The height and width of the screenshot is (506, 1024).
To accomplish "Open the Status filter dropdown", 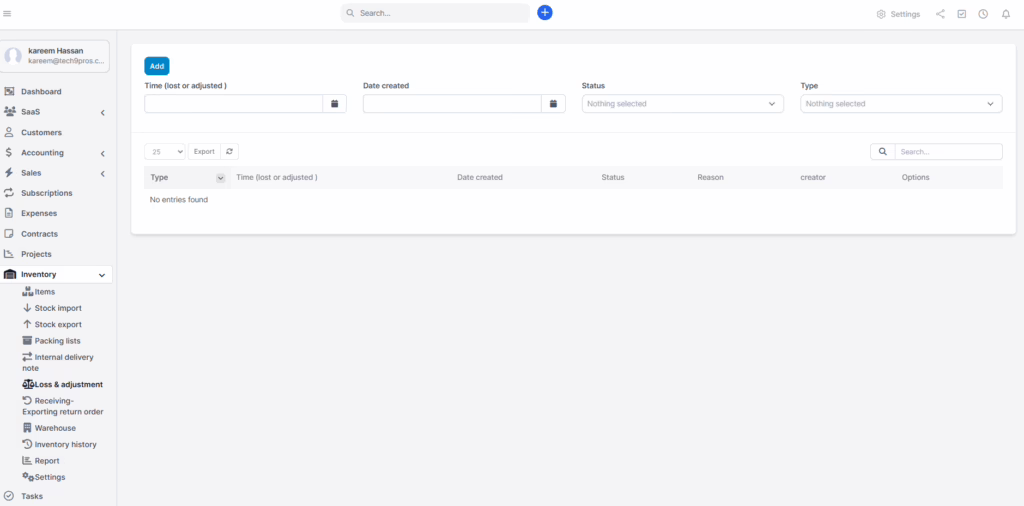I will point(682,104).
